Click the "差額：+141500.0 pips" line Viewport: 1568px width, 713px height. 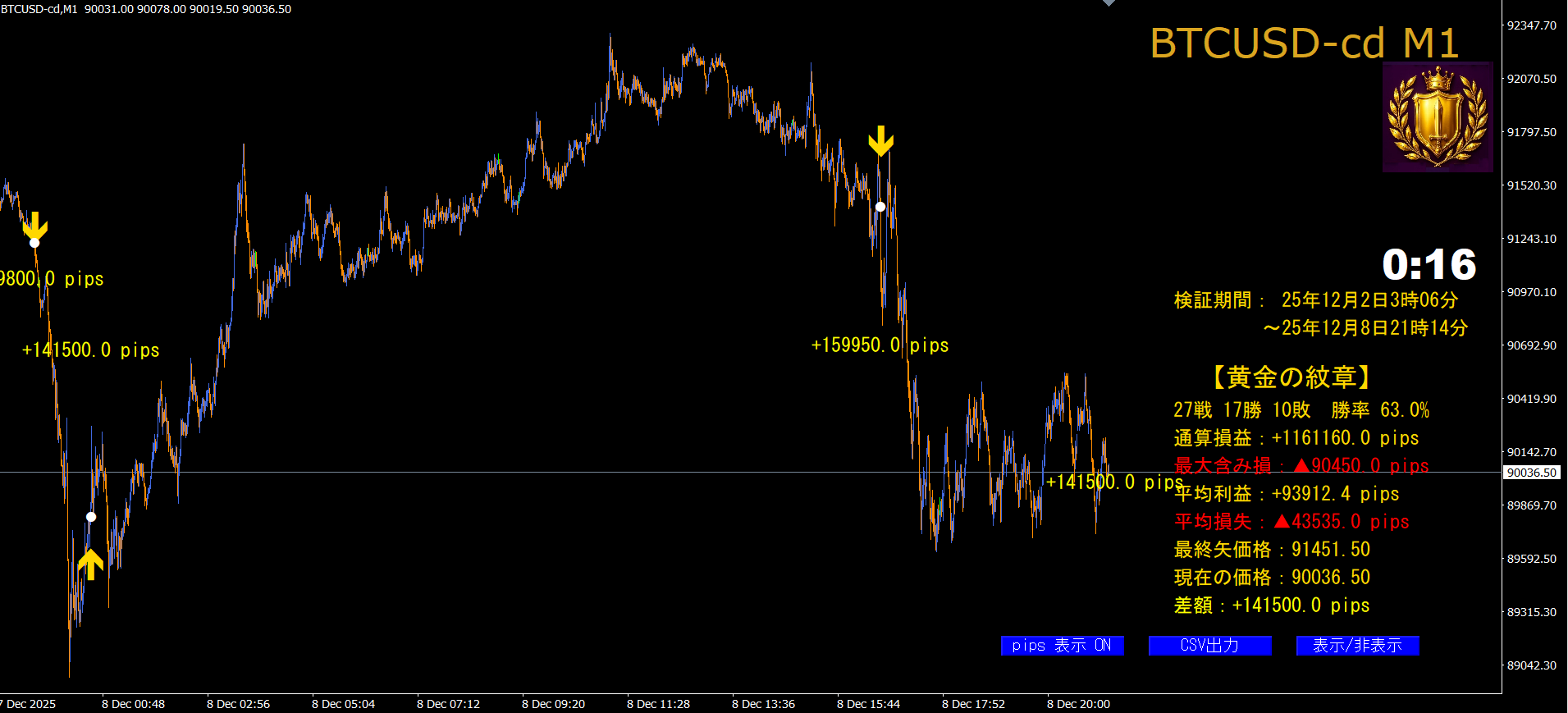(1272, 606)
